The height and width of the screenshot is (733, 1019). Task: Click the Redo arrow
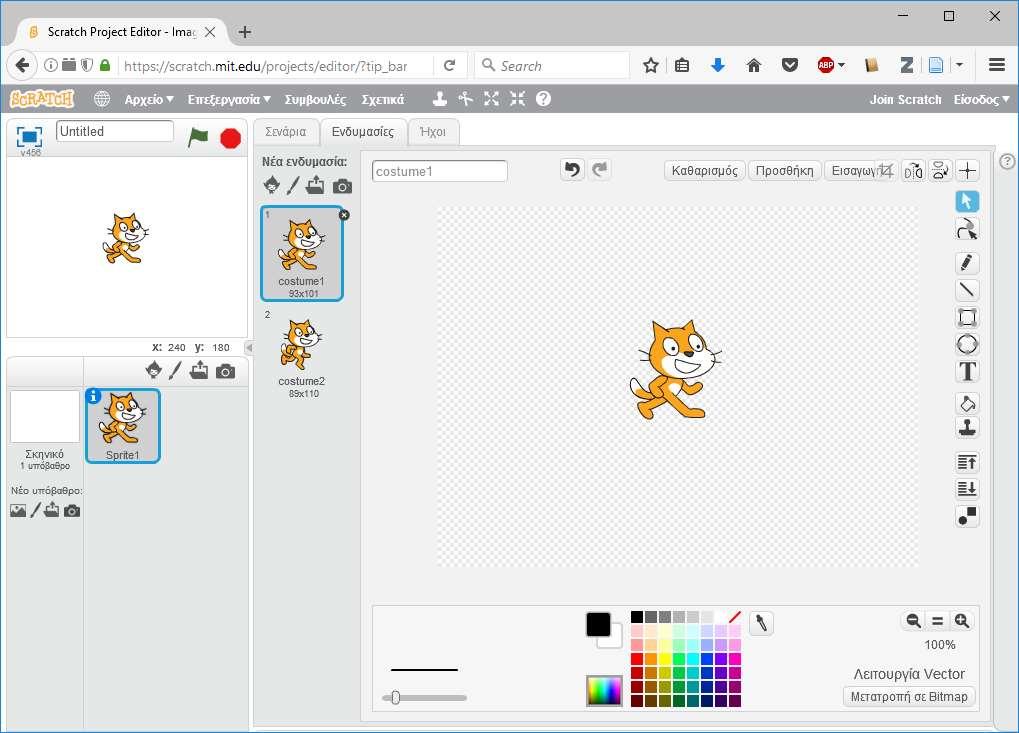600,170
